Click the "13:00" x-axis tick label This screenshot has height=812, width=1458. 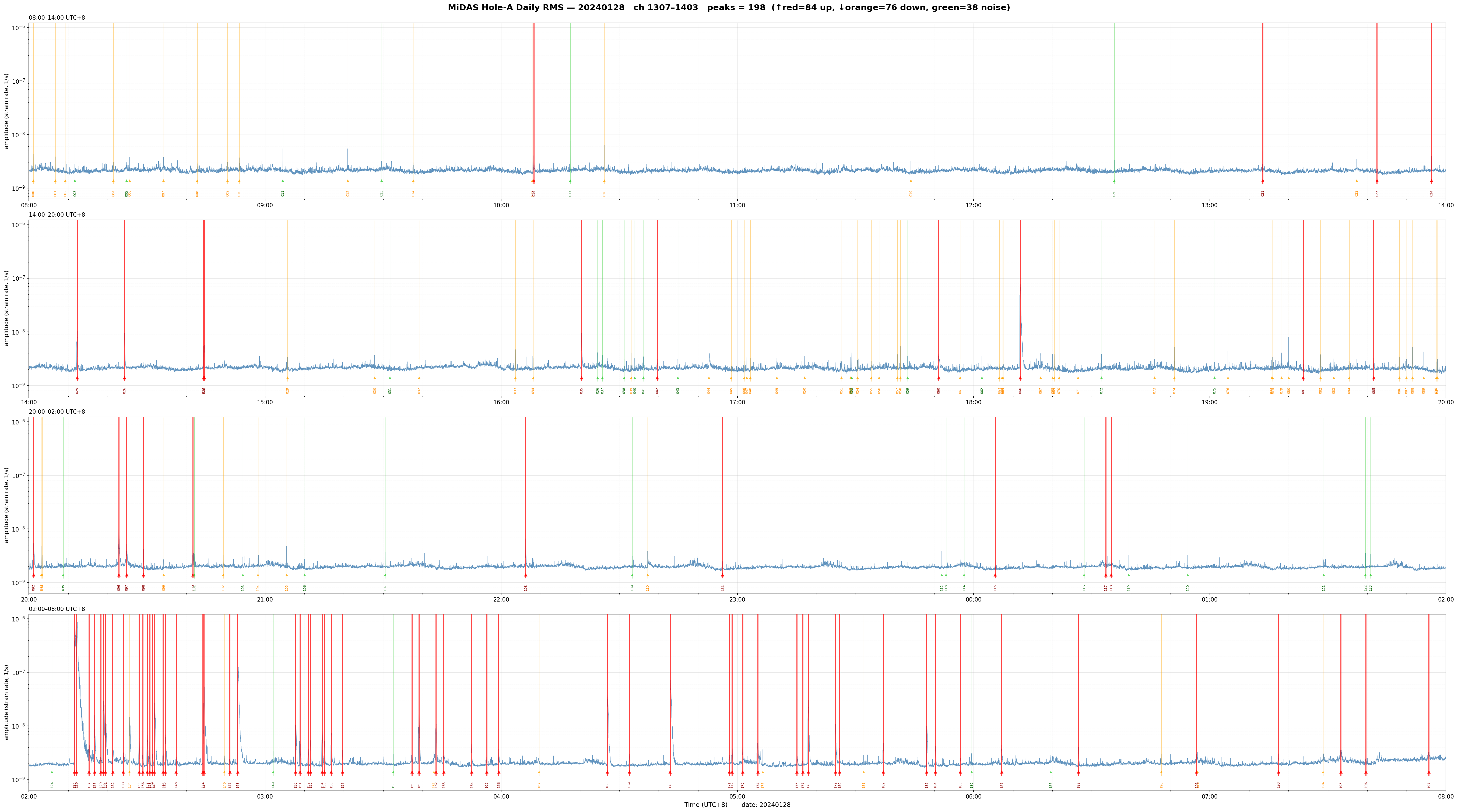point(1210,205)
